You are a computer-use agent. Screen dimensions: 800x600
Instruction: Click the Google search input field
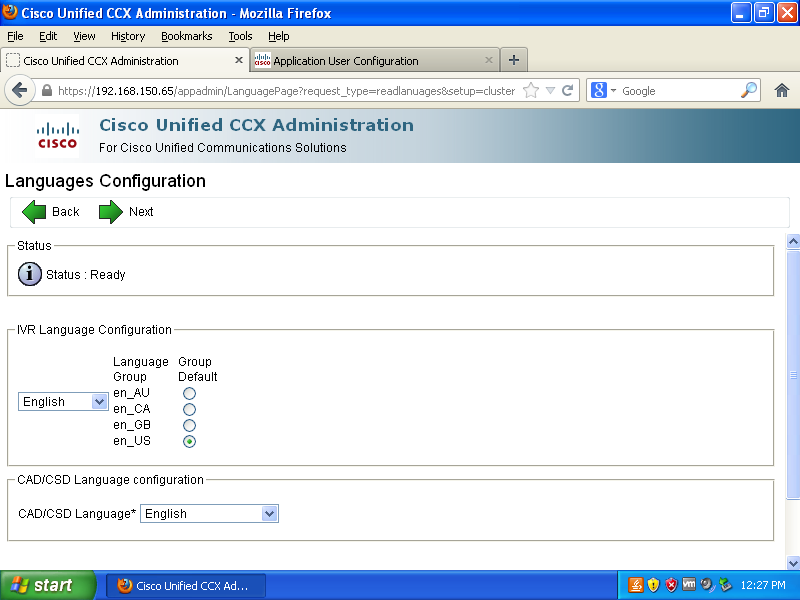tap(679, 91)
